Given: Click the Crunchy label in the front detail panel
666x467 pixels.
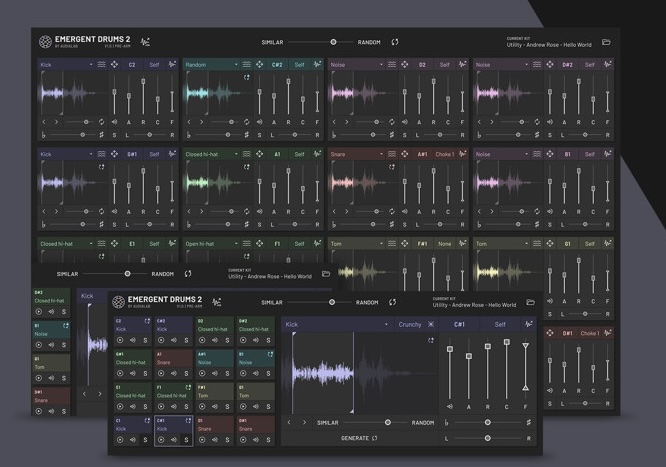Looking at the screenshot, I should [409, 324].
